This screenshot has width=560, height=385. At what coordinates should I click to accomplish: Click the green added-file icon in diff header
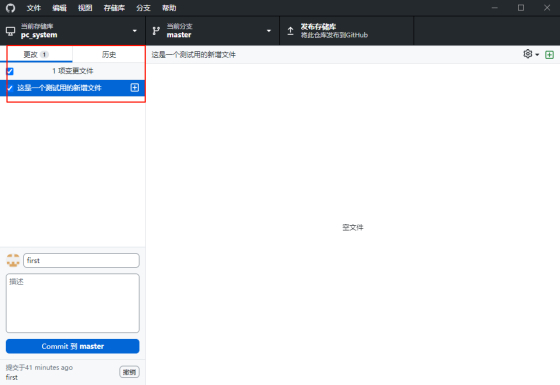tap(549, 55)
